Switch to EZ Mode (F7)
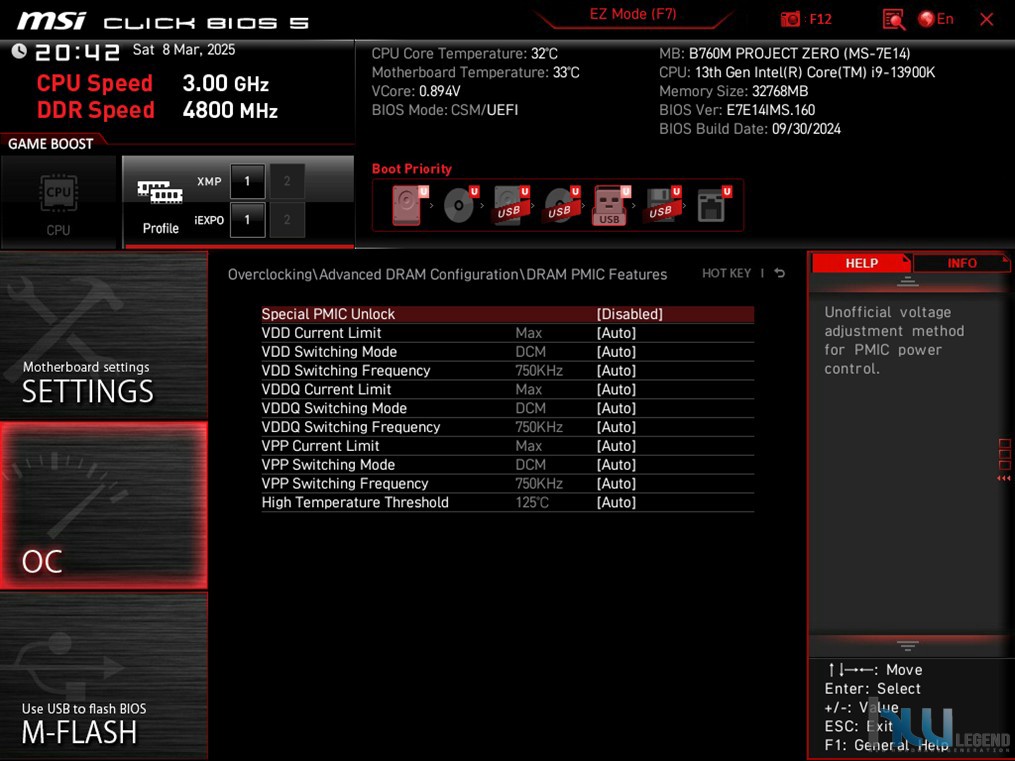The height and width of the screenshot is (761, 1015). tap(632, 14)
